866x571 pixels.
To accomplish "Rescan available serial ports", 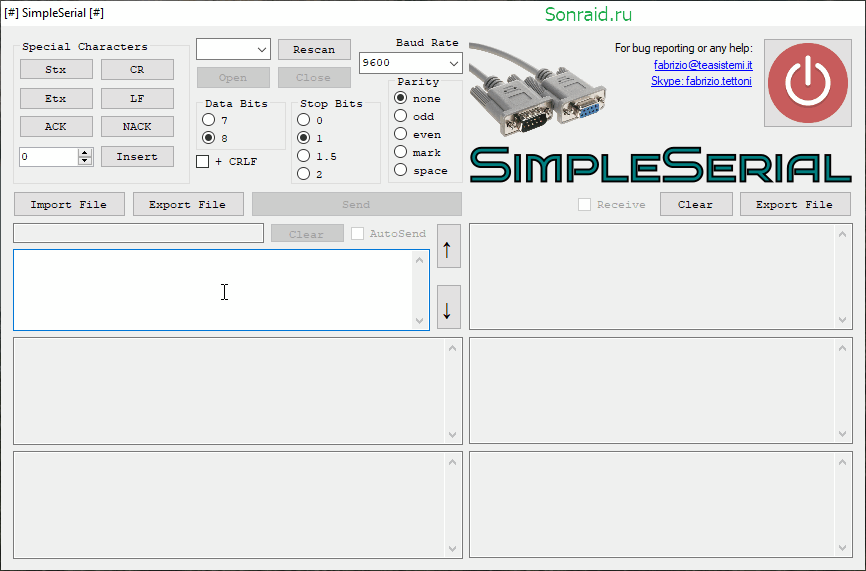I will (314, 49).
